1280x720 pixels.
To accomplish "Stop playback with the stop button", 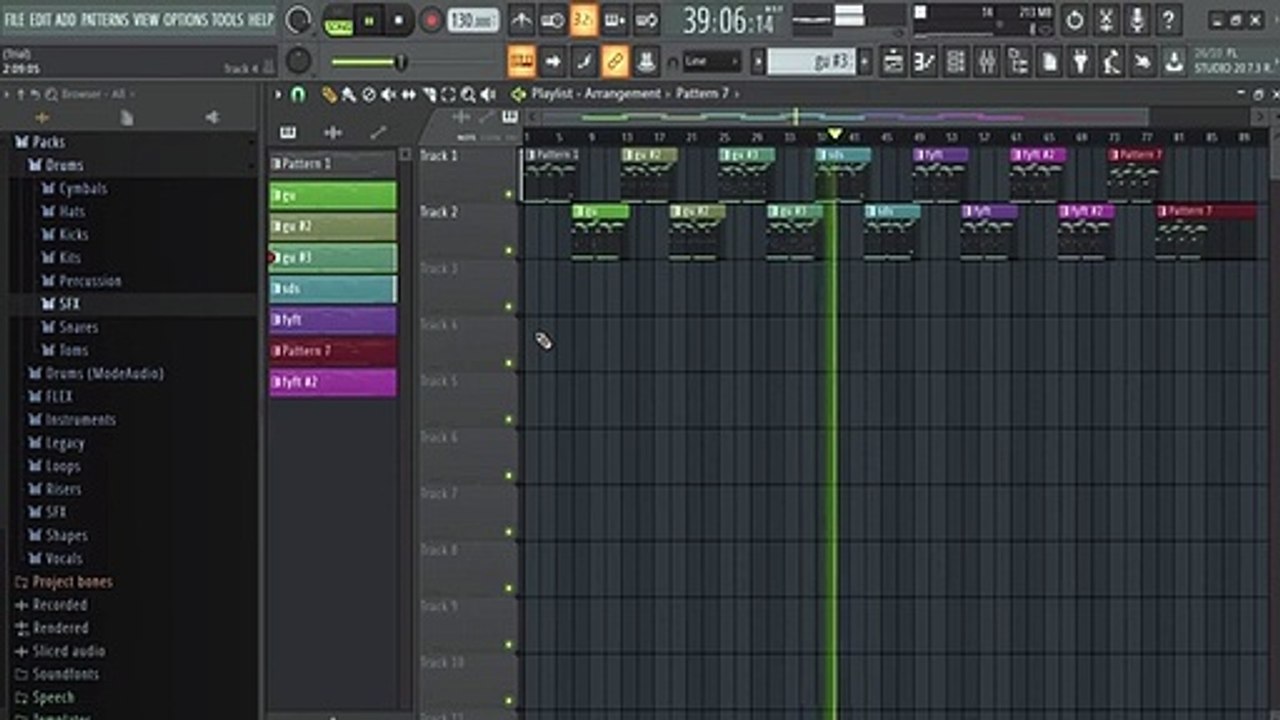I will pyautogui.click(x=399, y=20).
